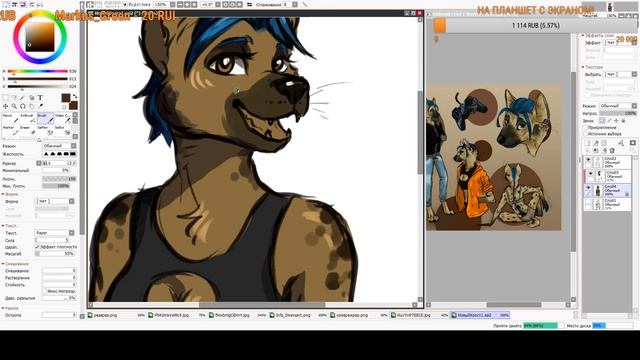Viewport: 640px width, 360px height.
Task: Switch to the НовыйХолст1.sai2 canvas tab
Action: (480, 315)
